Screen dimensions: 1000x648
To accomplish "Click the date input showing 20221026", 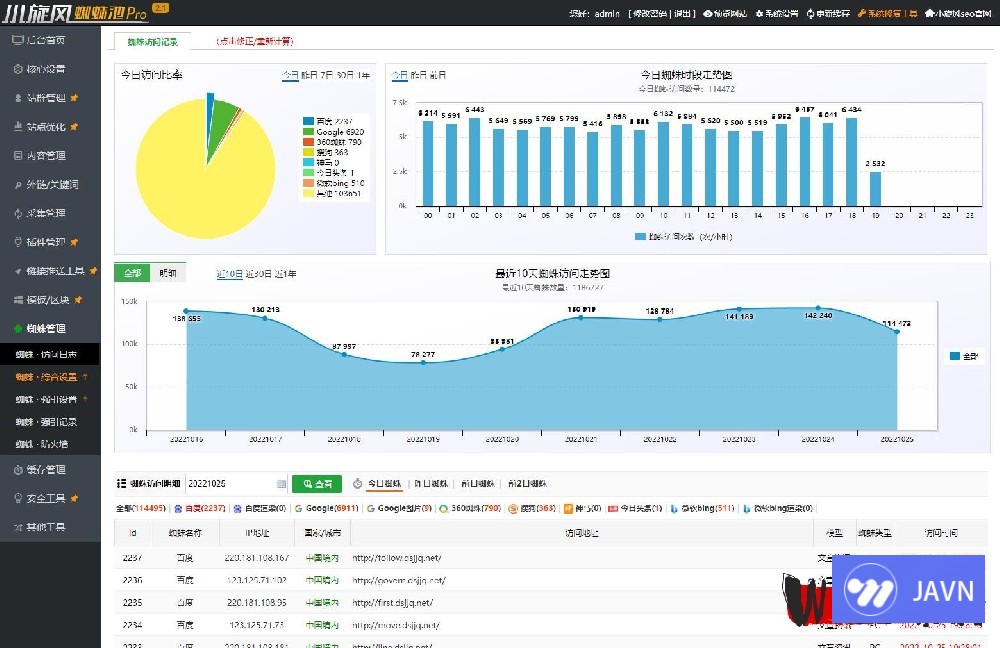I will pos(229,484).
